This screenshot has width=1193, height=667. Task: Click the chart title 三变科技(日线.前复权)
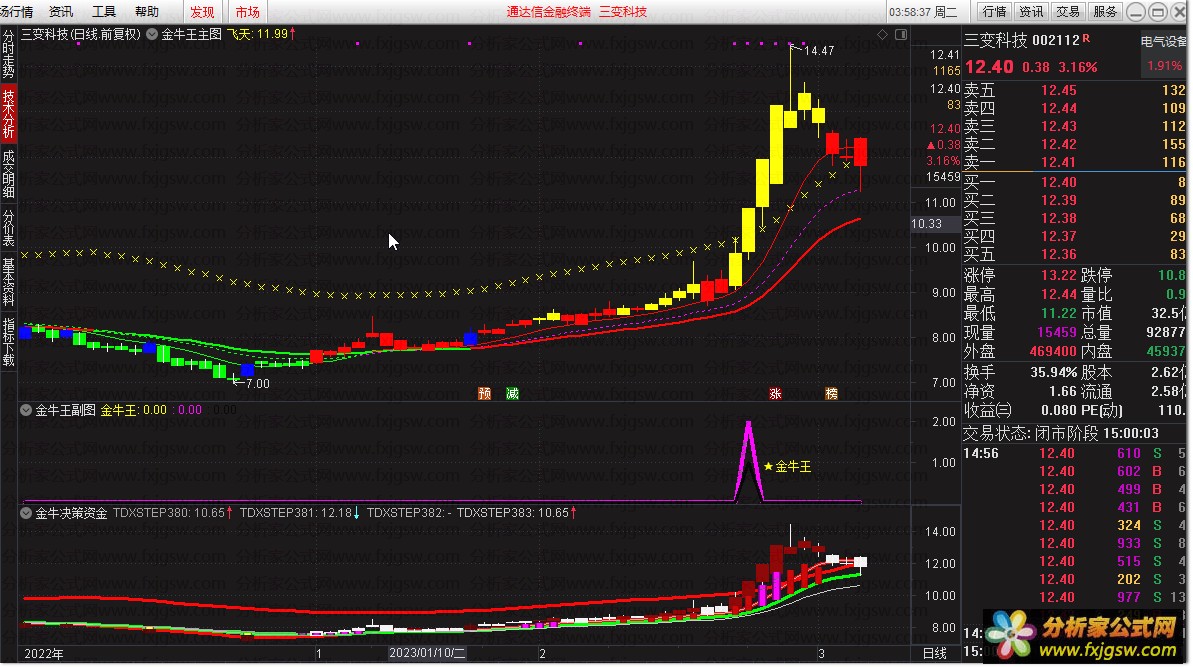(81, 34)
